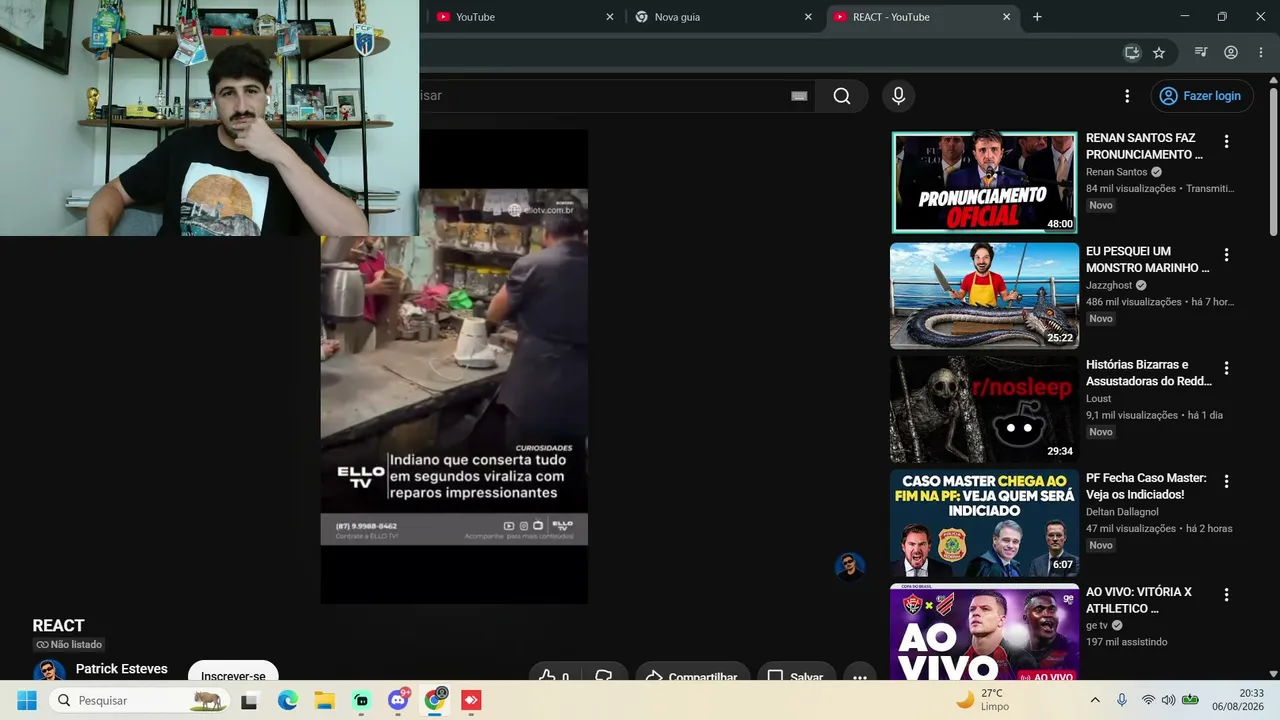Click the channel avatar watermark in the player
The width and height of the screenshot is (1280, 720).
pos(850,566)
